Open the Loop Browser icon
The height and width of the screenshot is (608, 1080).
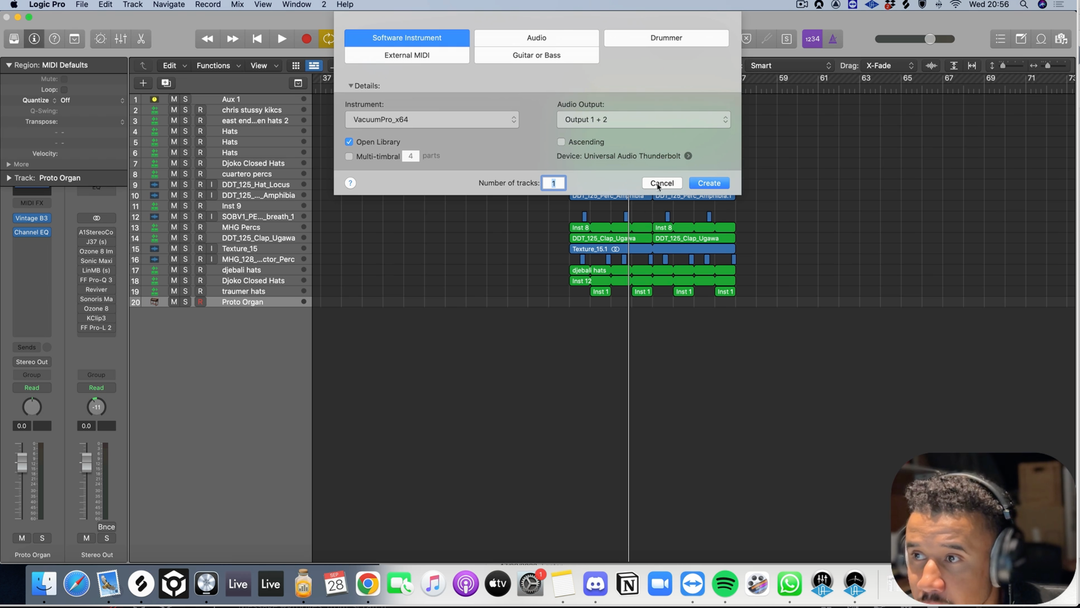click(1041, 39)
